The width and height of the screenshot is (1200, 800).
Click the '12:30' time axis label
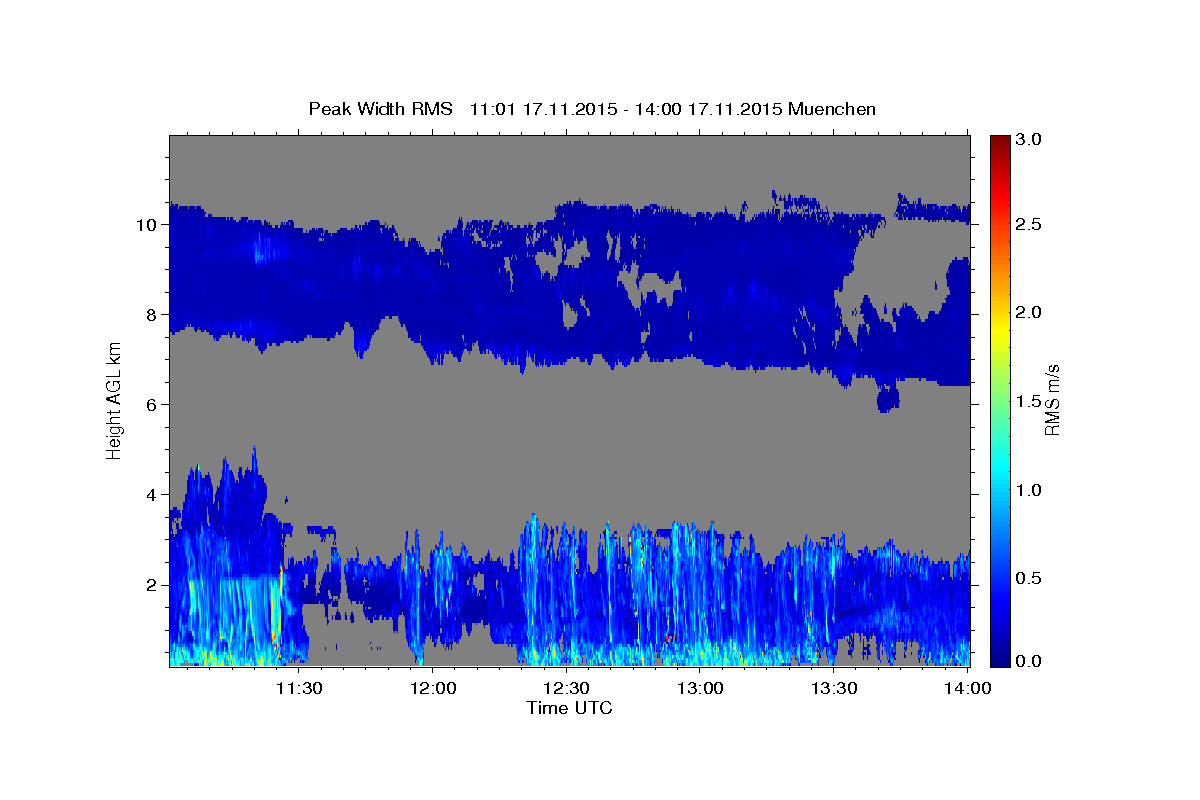(x=566, y=689)
